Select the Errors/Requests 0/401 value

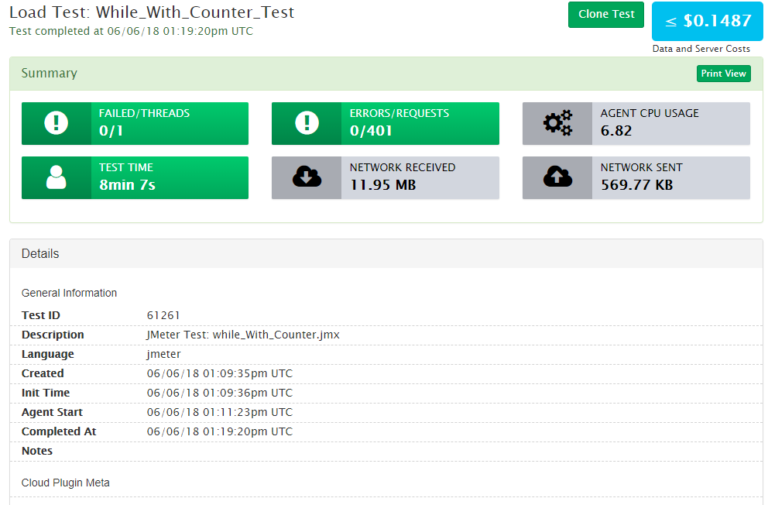371,131
